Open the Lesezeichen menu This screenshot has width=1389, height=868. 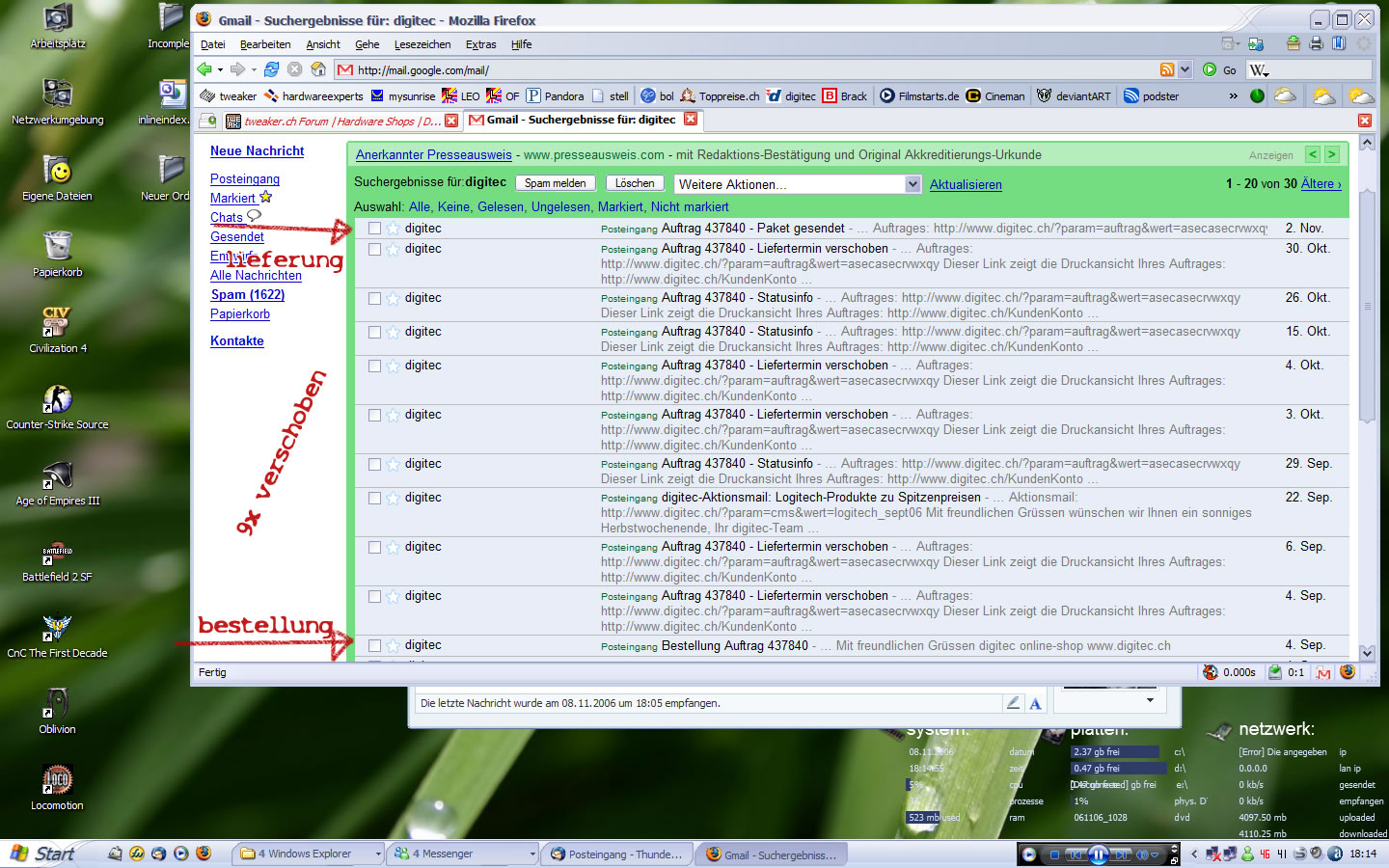(422, 44)
